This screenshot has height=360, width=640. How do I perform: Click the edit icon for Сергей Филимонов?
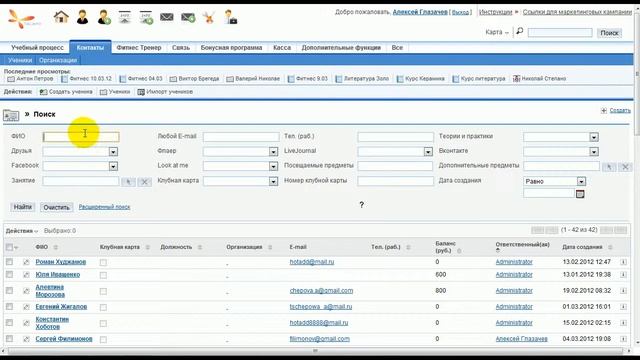(26, 339)
